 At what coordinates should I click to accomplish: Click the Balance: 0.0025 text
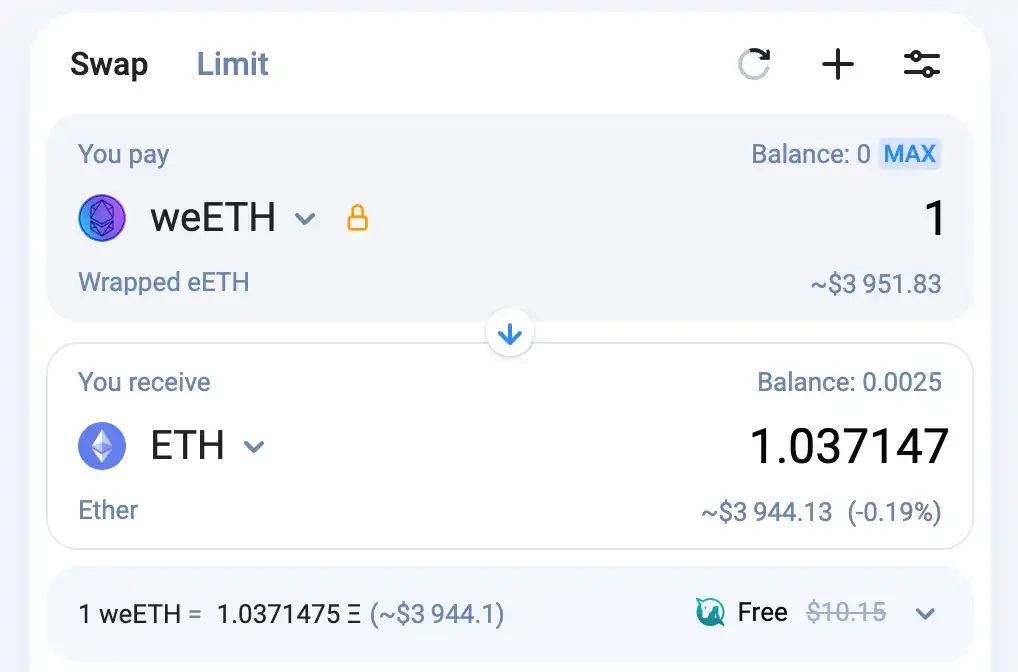849,382
